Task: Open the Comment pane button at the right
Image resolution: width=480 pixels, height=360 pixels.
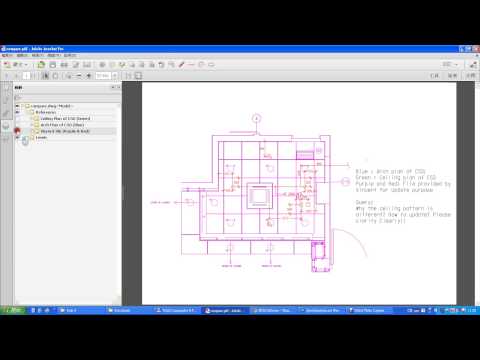Action: point(452,76)
